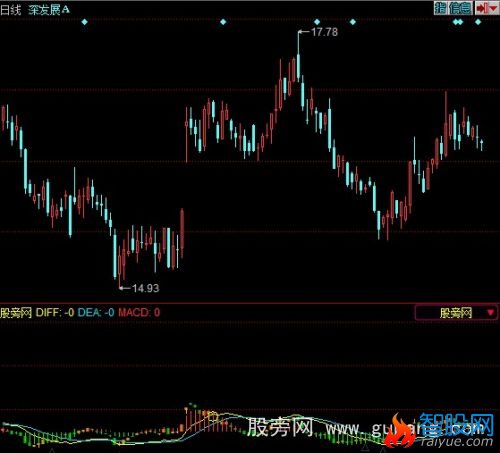The width and height of the screenshot is (500, 453).
Task: Select the candlestick with the 17.78 high wick
Action: click(298, 56)
